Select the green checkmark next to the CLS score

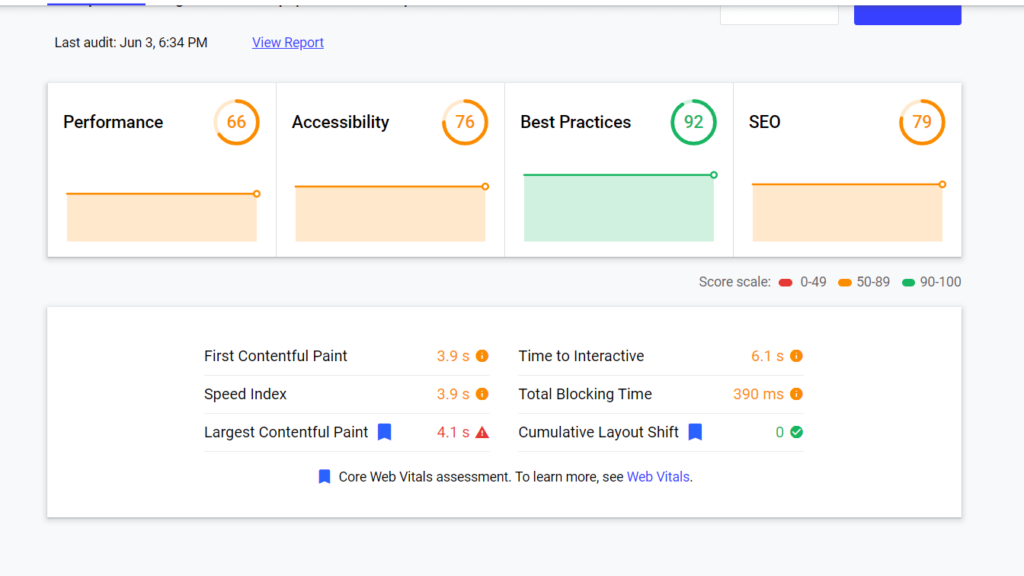[x=795, y=432]
